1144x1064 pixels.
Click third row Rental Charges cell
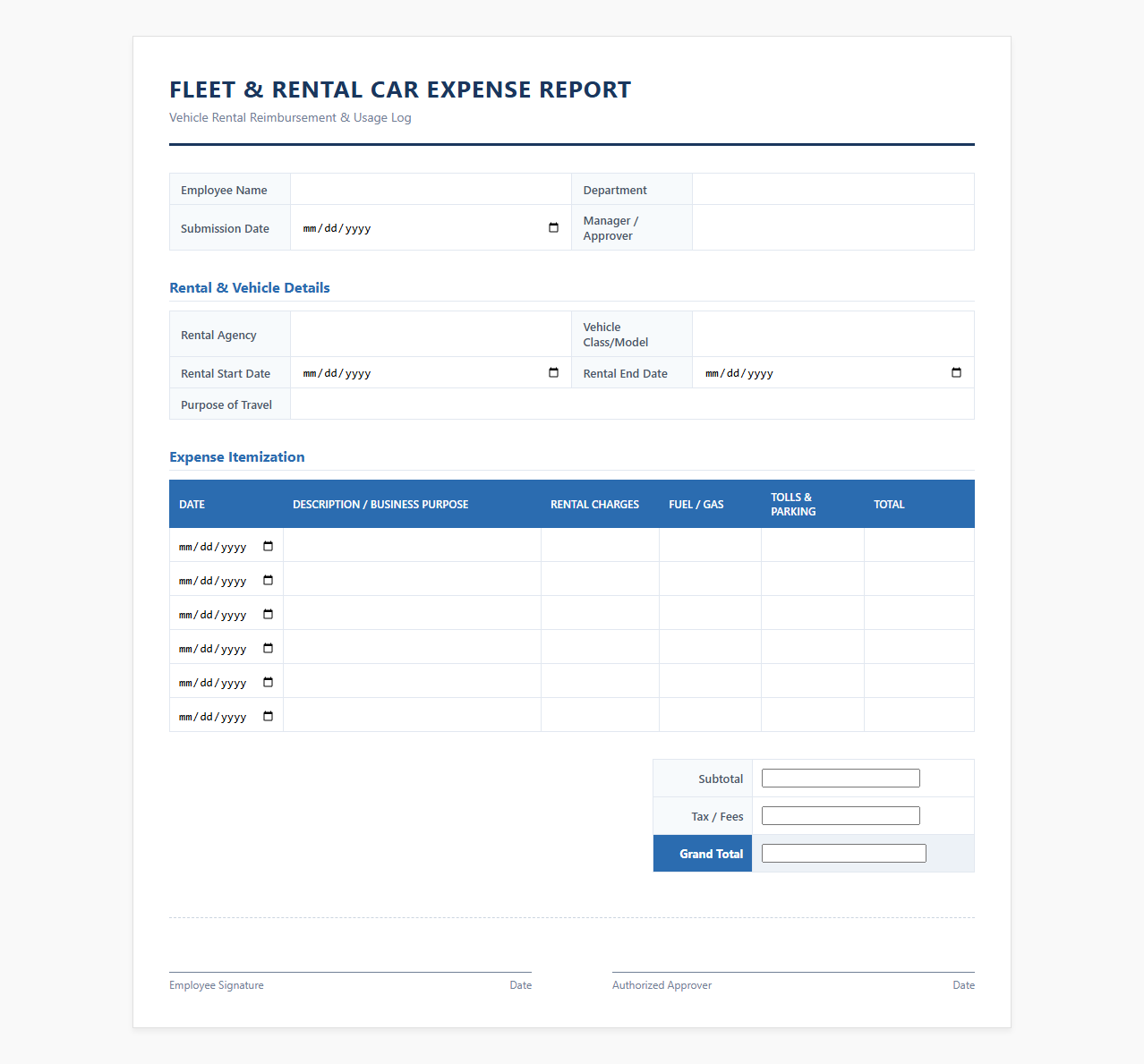[x=600, y=613]
